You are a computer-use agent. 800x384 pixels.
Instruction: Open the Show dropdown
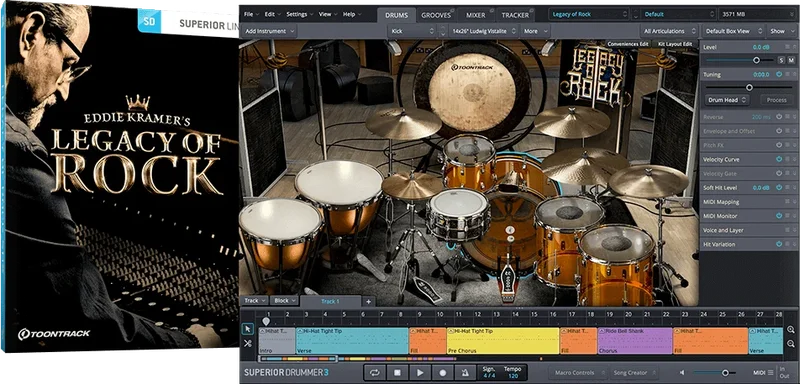(x=781, y=31)
